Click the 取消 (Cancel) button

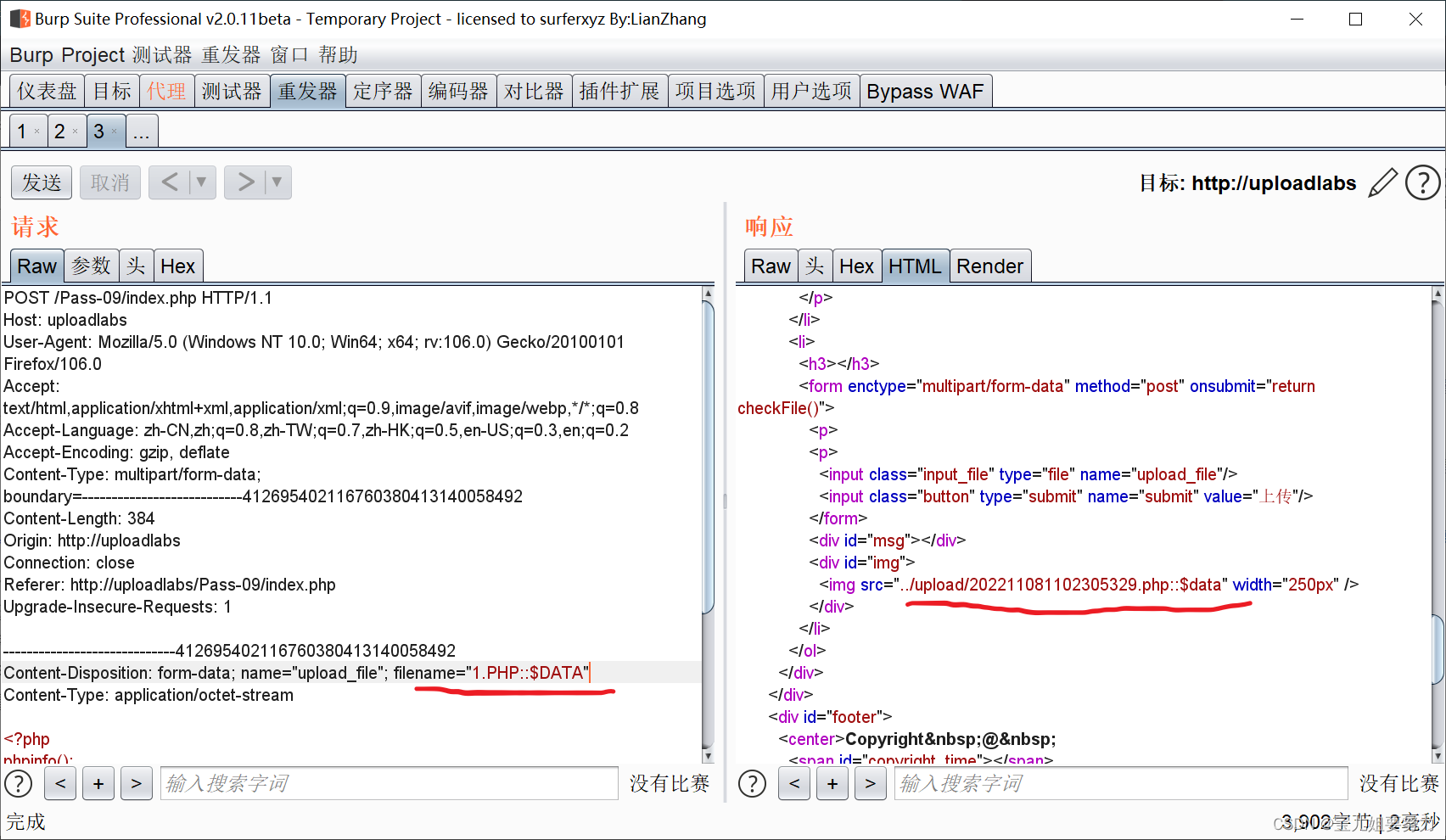click(110, 182)
